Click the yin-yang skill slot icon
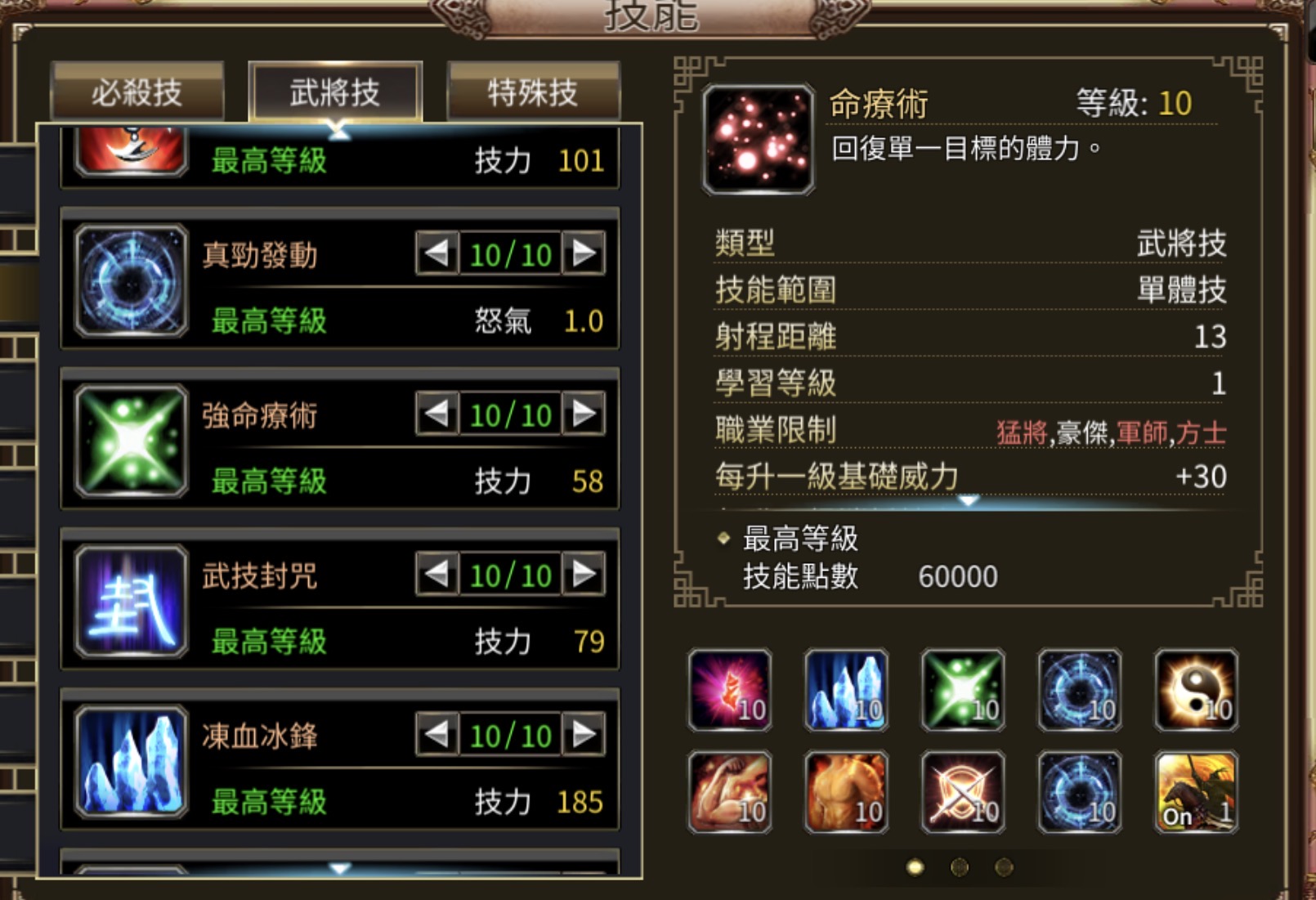Image resolution: width=1316 pixels, height=900 pixels. pos(1196,690)
